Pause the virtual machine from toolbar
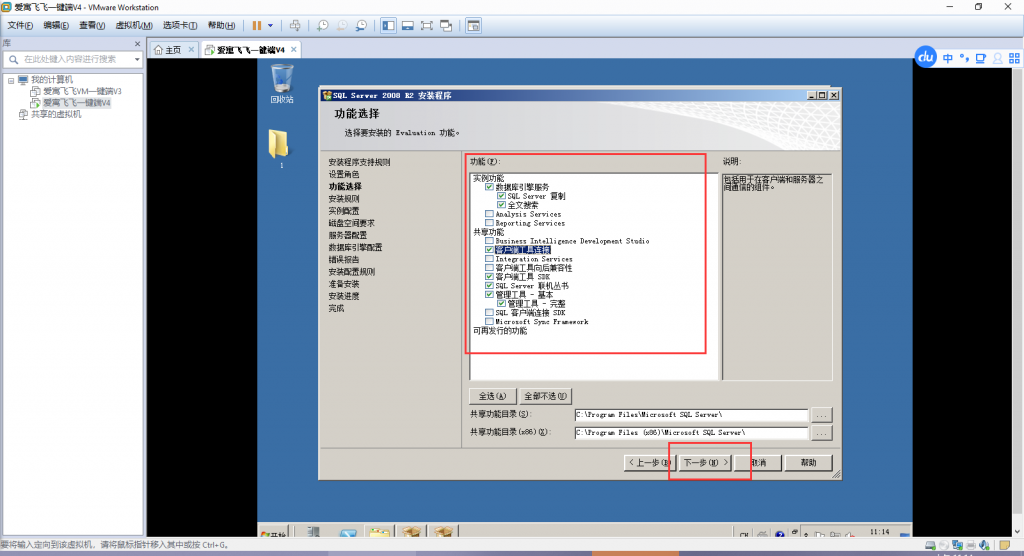The height and width of the screenshot is (556, 1024). 257,25
